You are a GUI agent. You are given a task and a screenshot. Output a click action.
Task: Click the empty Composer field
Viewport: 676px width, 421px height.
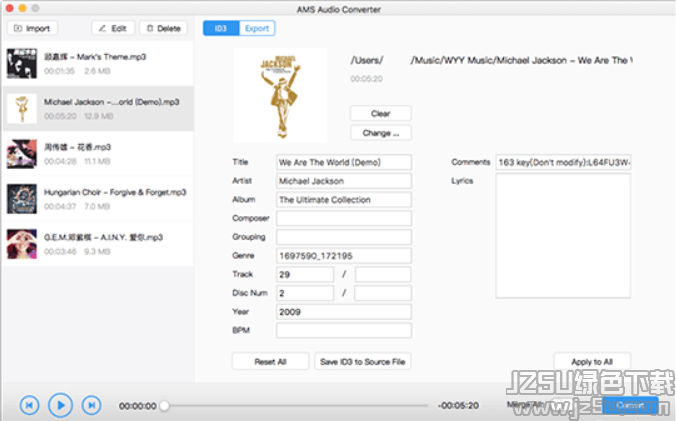coord(344,218)
